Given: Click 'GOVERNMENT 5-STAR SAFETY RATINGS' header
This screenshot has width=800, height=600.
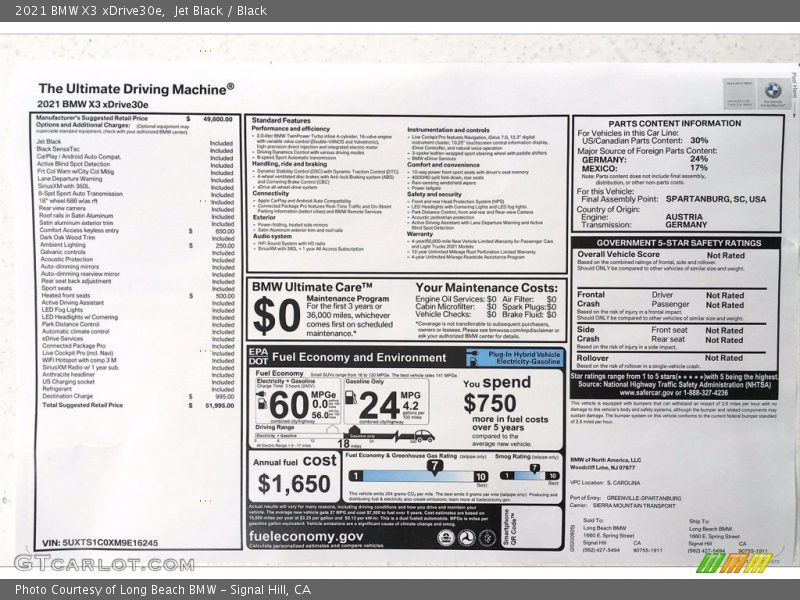Looking at the screenshot, I should [x=679, y=243].
